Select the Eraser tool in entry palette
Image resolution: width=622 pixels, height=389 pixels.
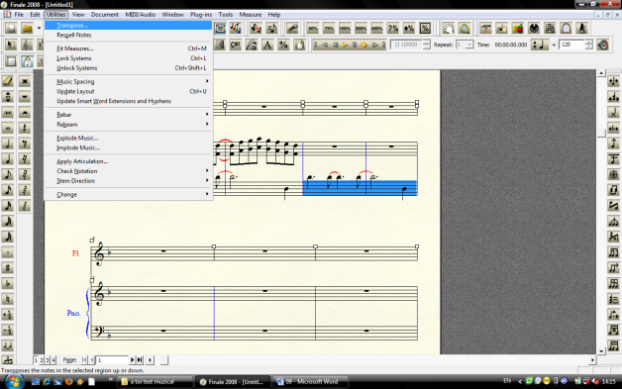pyautogui.click(x=8, y=81)
